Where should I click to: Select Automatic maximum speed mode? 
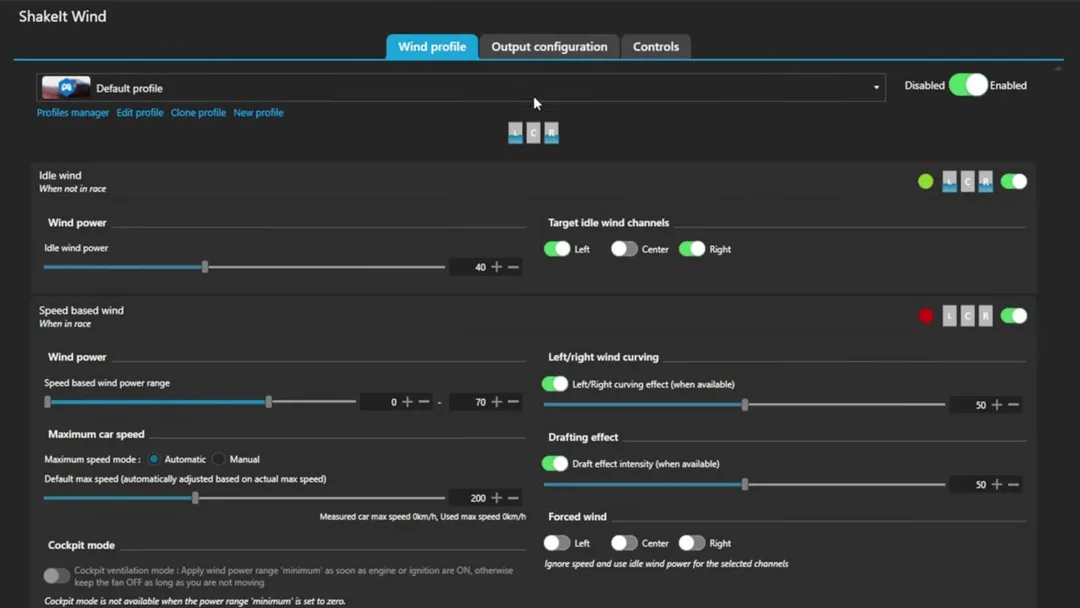(x=154, y=459)
